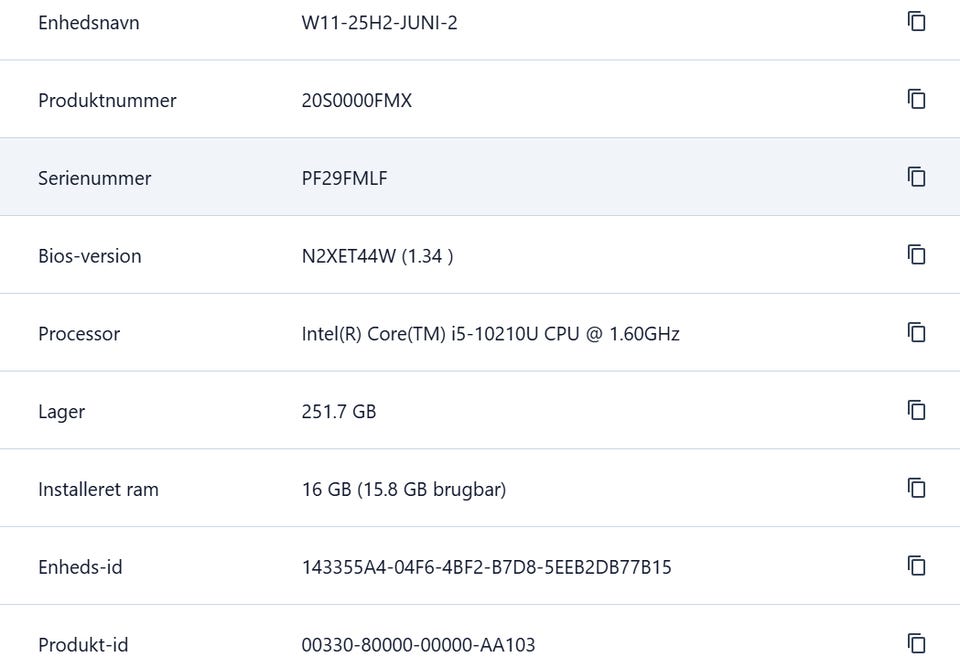Click the device ID GUID text
Viewport: 960px width, 668px height.
click(x=486, y=567)
